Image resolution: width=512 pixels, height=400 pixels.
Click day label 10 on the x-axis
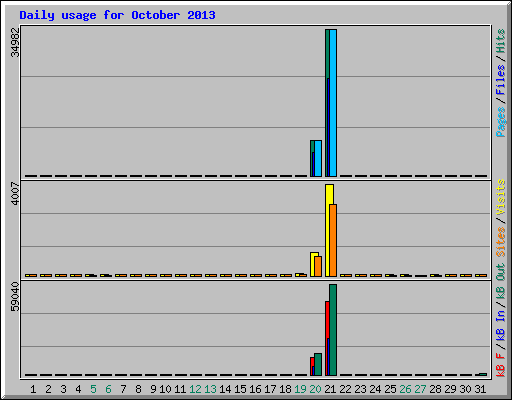(x=165, y=389)
